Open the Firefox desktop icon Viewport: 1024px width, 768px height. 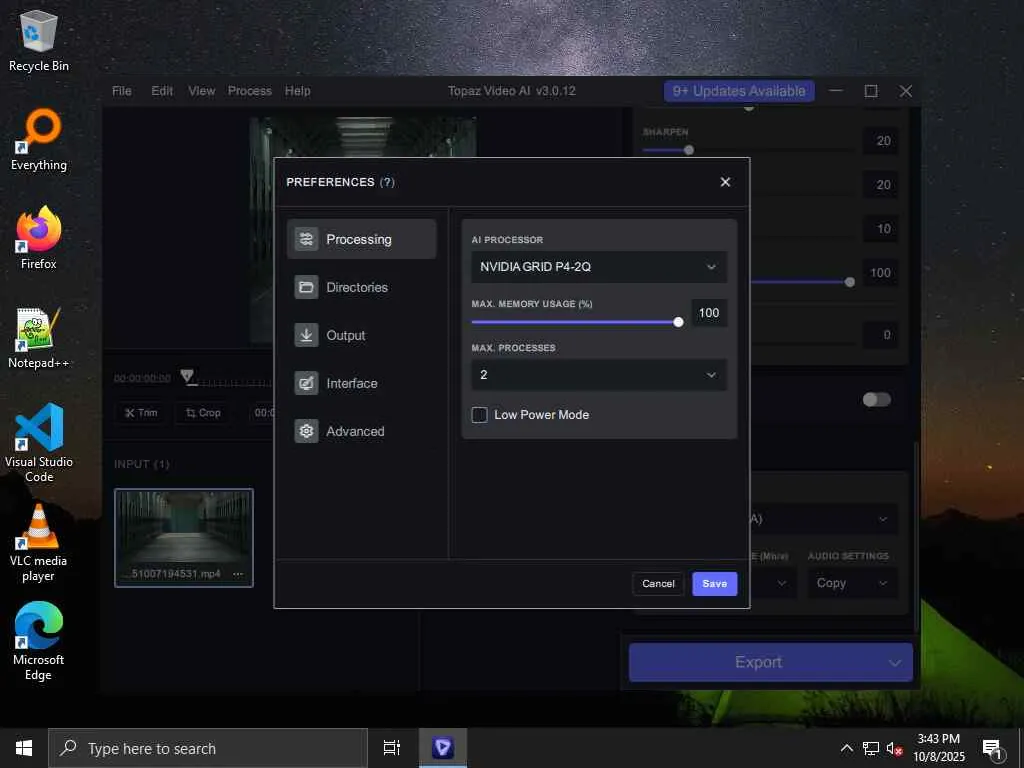39,238
